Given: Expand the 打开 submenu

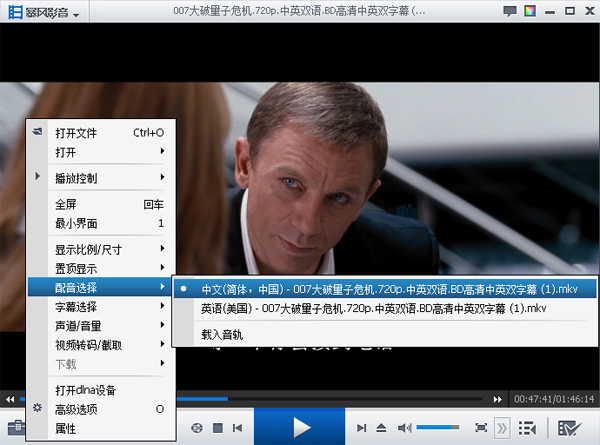Looking at the screenshot, I should coord(102,152).
